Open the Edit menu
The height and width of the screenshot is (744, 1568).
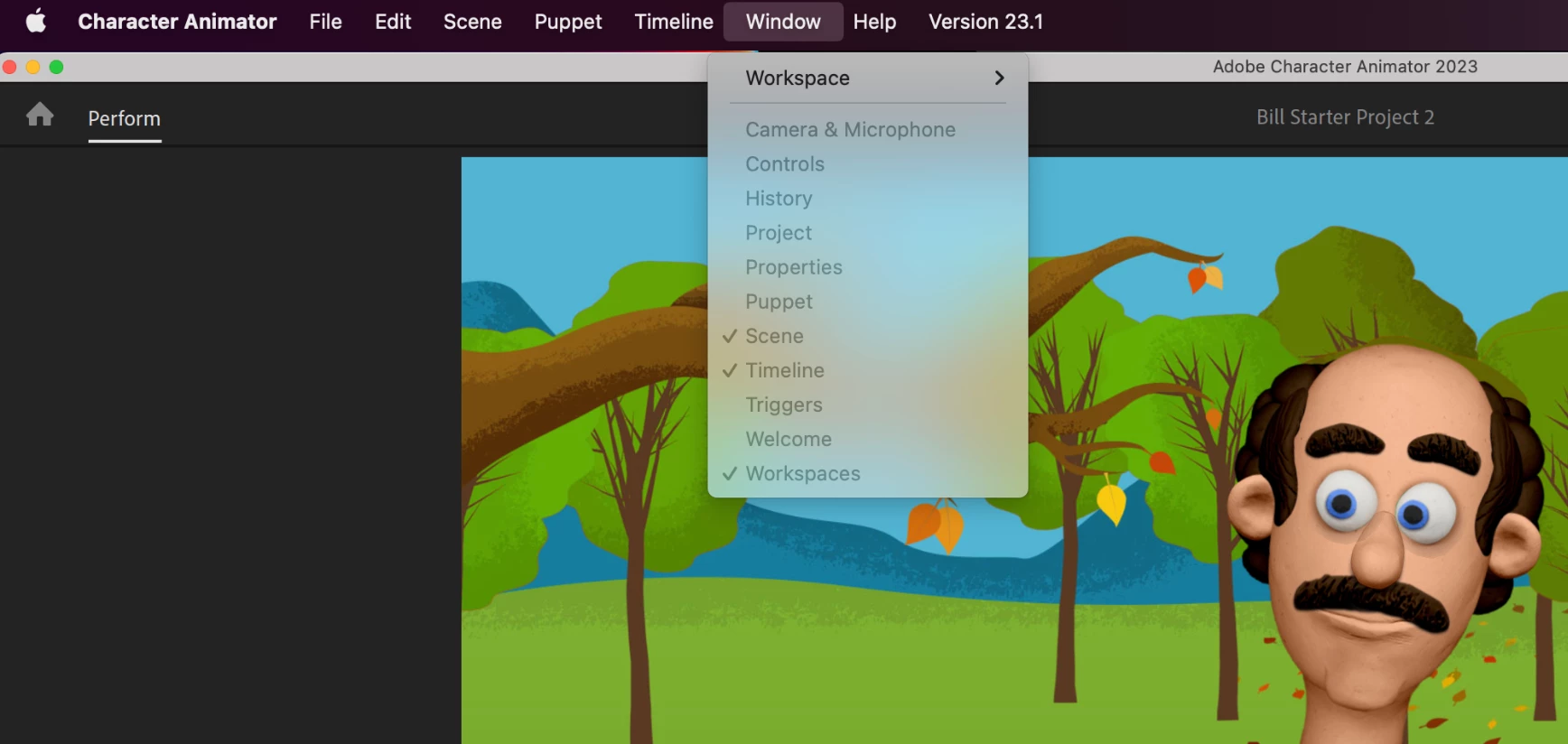[393, 21]
